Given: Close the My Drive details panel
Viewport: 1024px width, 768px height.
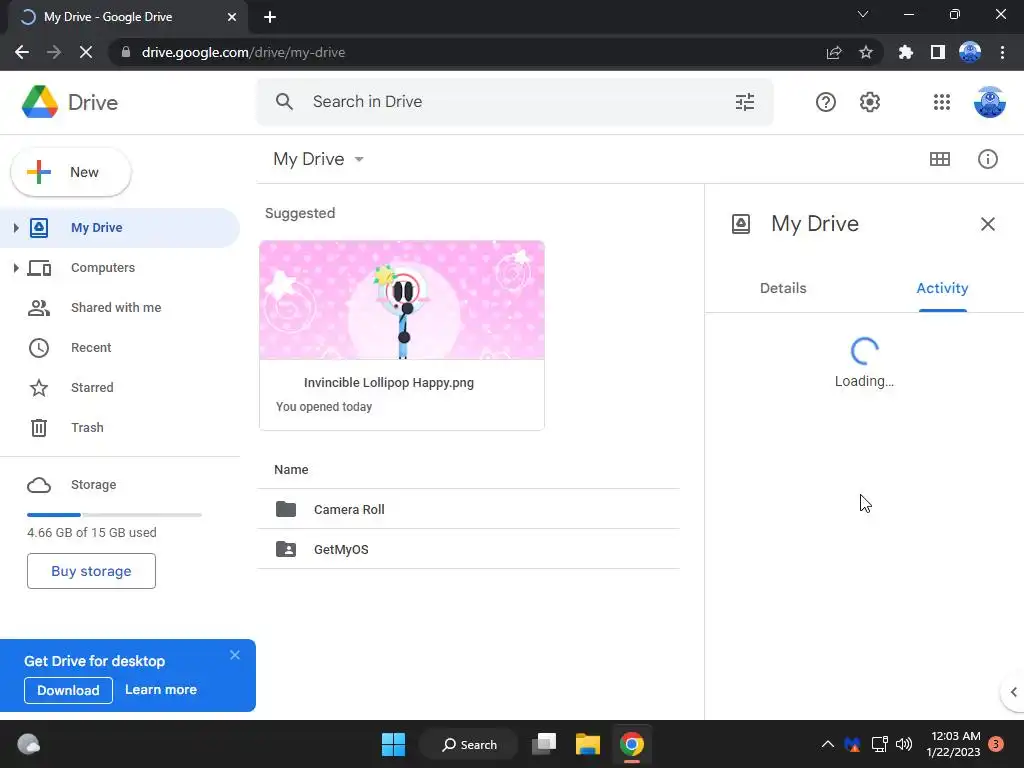Looking at the screenshot, I should click(987, 224).
